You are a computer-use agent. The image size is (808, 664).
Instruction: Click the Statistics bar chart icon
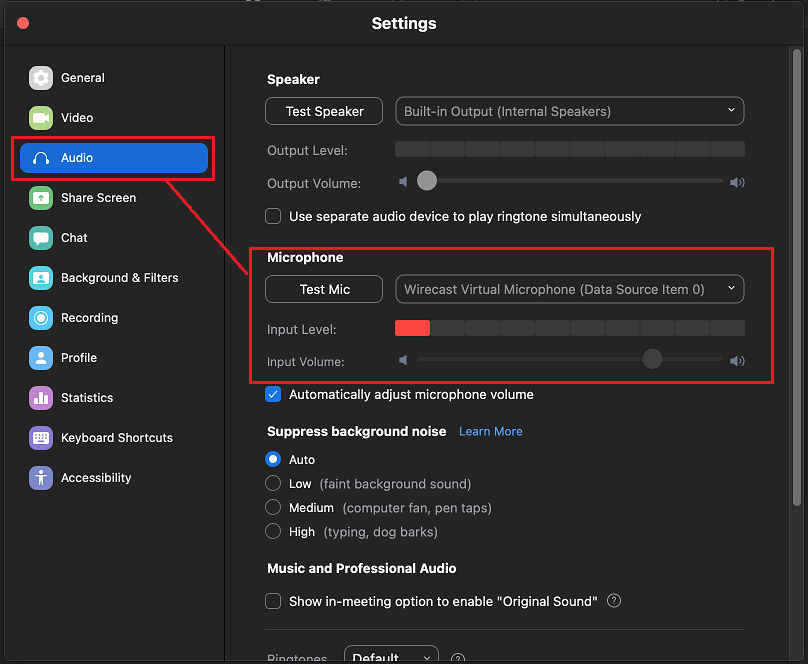41,398
